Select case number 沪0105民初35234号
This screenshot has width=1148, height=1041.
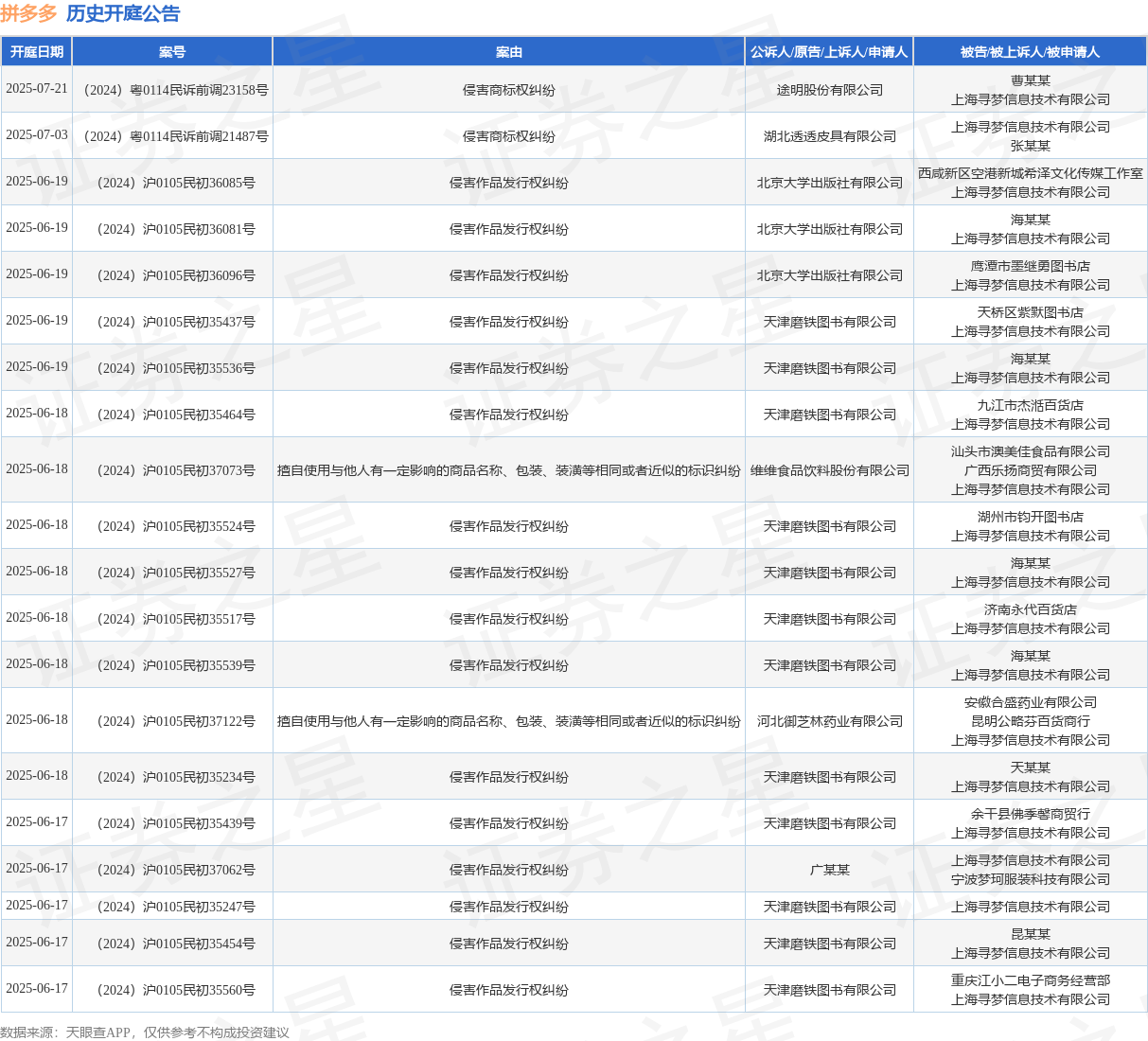click(172, 777)
